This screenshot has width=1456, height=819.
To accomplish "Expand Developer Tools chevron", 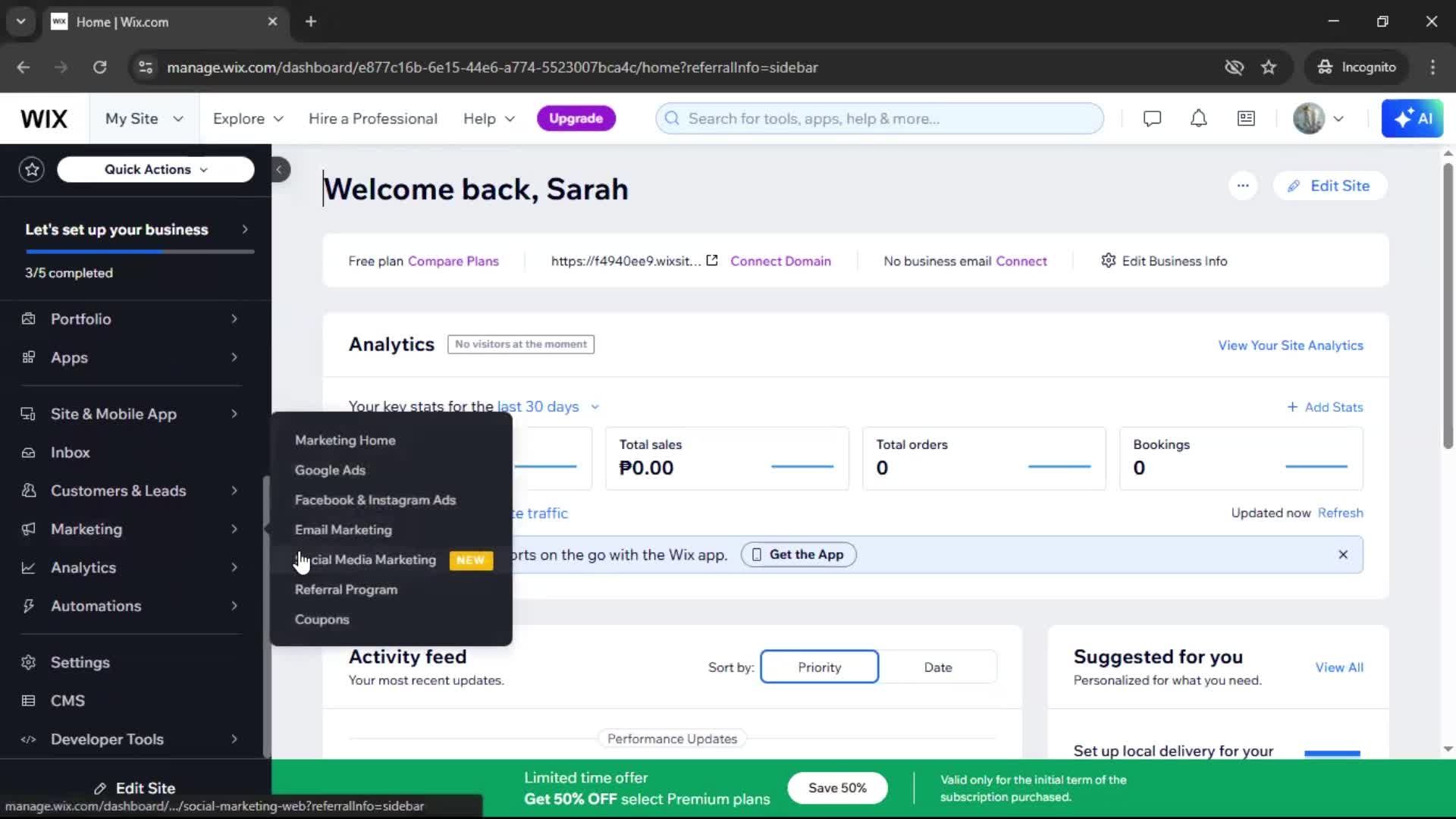I will pos(234,739).
